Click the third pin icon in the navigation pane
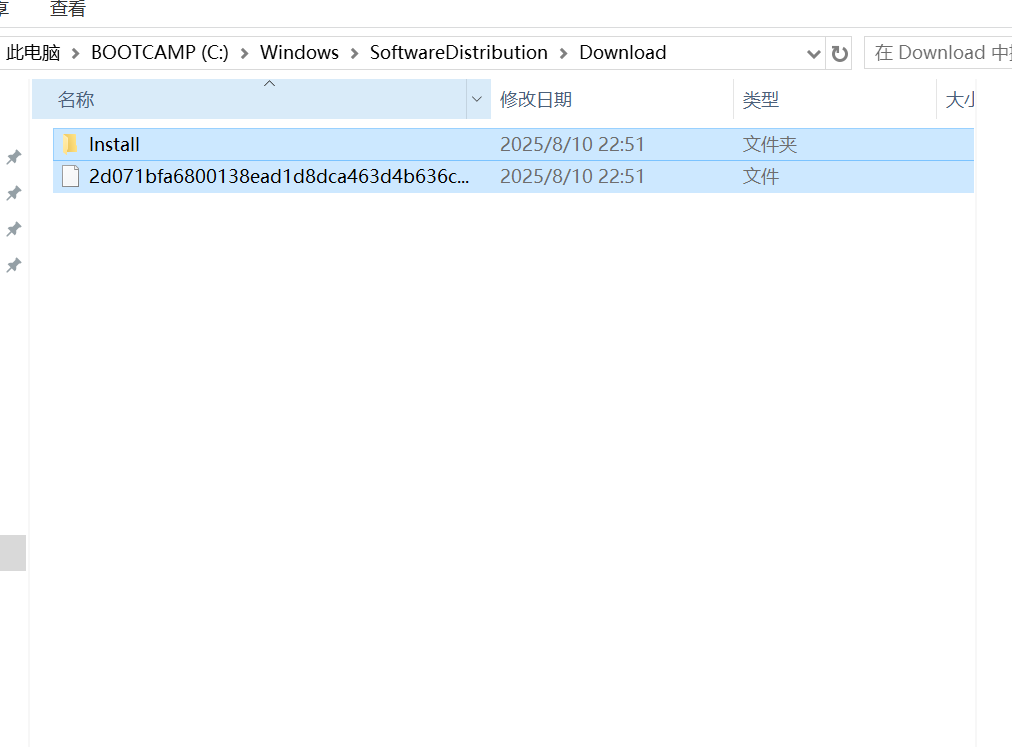The height and width of the screenshot is (747, 1012). click(x=14, y=229)
